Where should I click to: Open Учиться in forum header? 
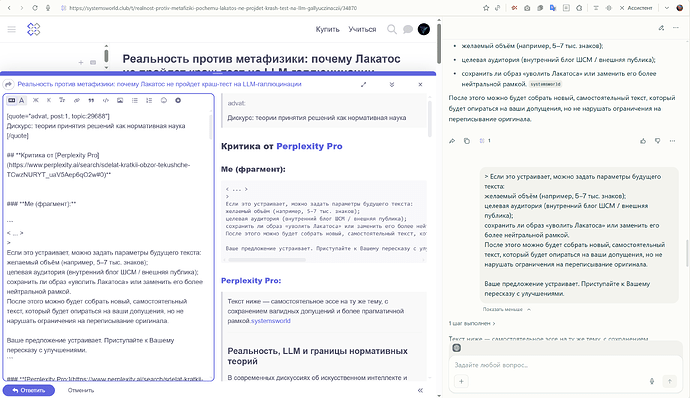362,29
